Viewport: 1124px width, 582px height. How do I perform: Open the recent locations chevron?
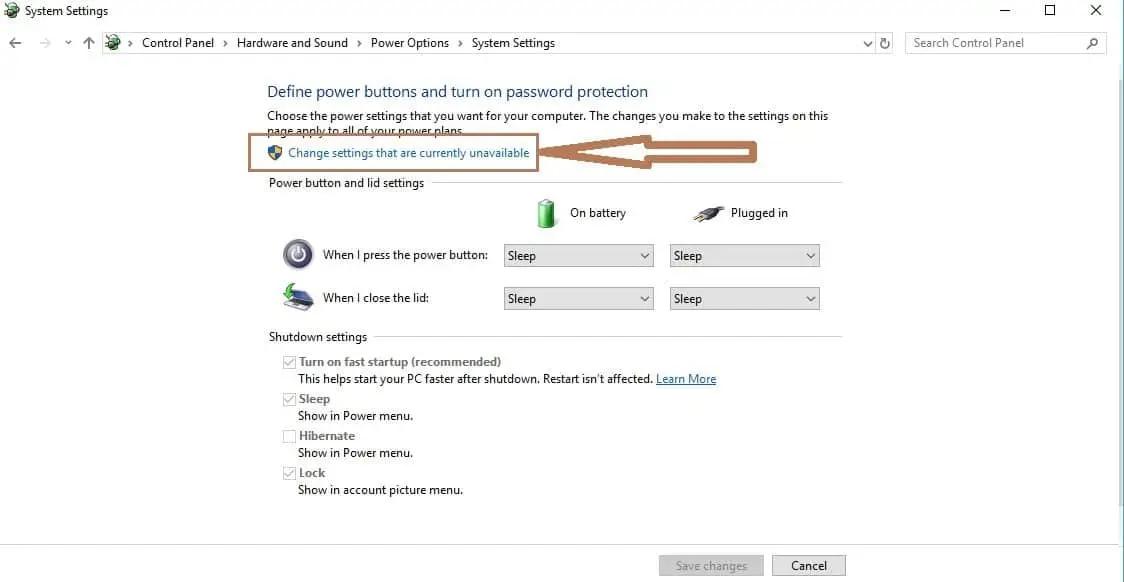(x=68, y=43)
